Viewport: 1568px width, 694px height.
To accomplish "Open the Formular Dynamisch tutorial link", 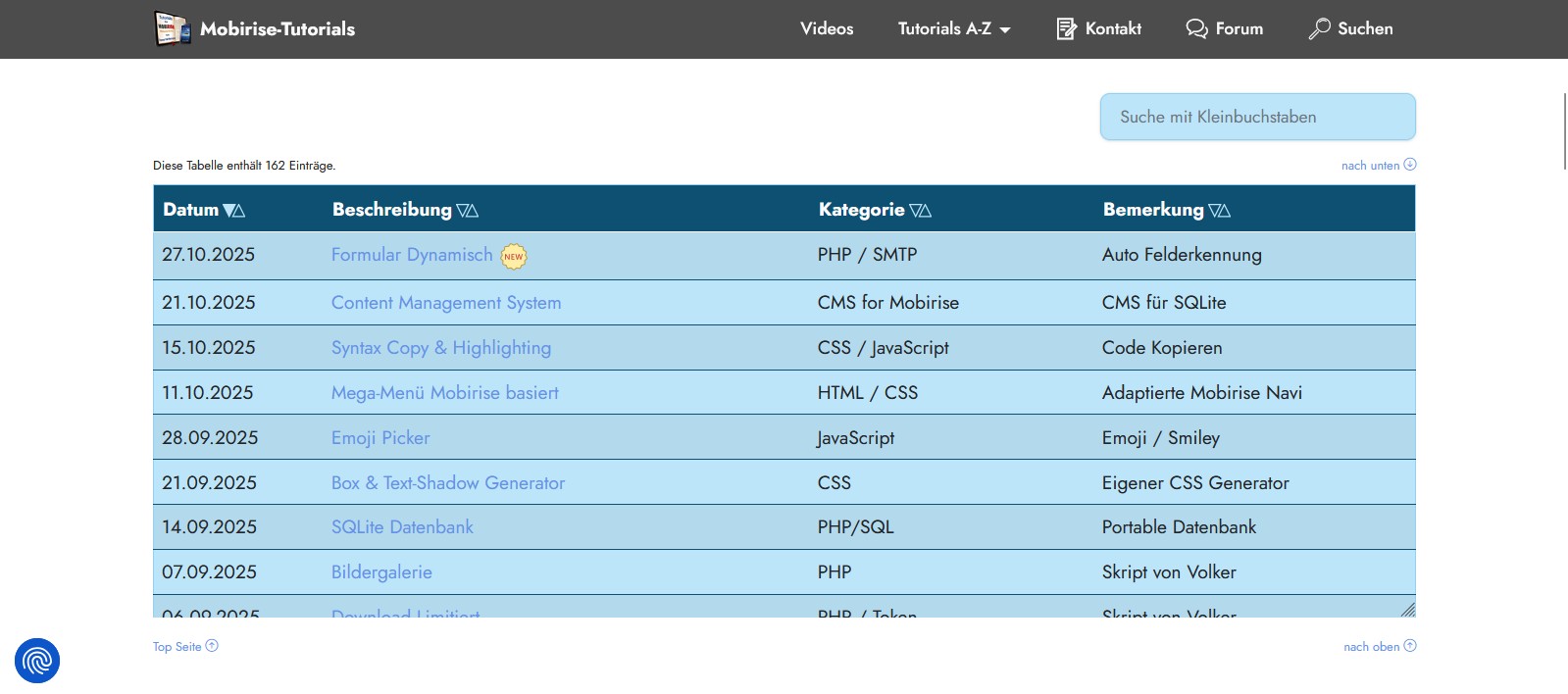I will [x=412, y=255].
